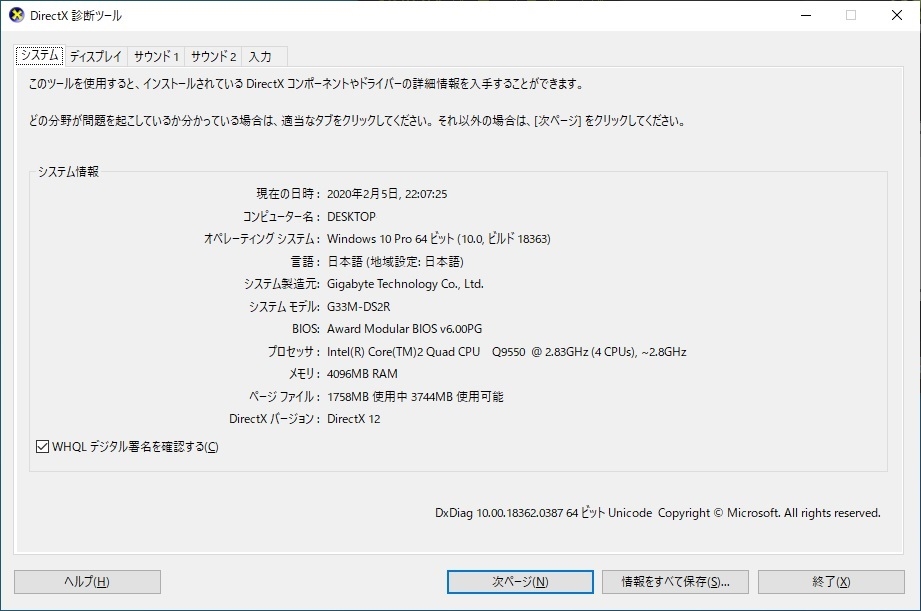Click the Windows 10 Pro 64 ビット text
Screen dimensions: 921x611
390,239
